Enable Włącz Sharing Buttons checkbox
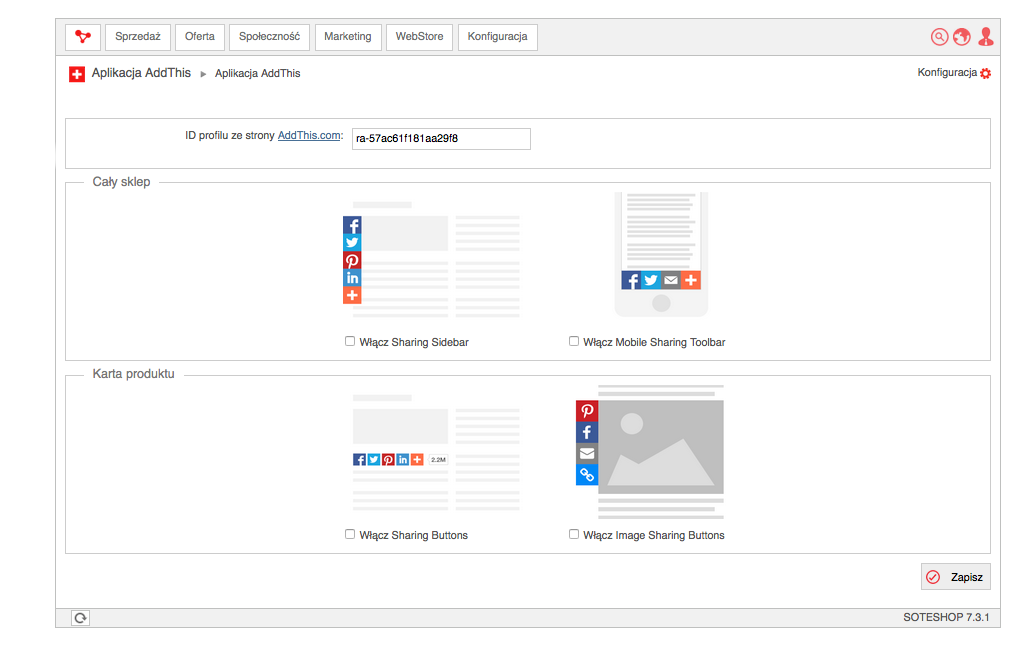This screenshot has height=668, width=1027. pos(350,534)
